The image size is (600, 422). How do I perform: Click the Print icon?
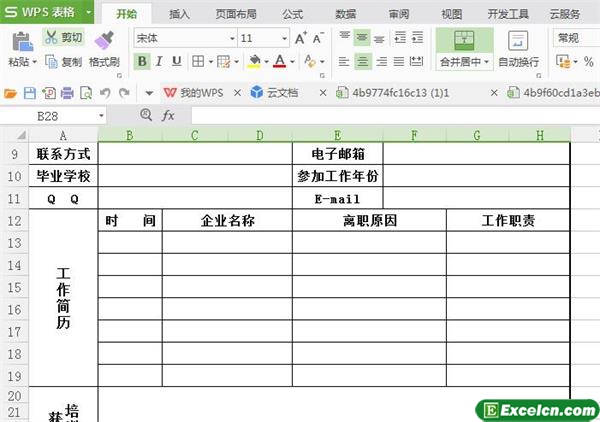pos(67,93)
